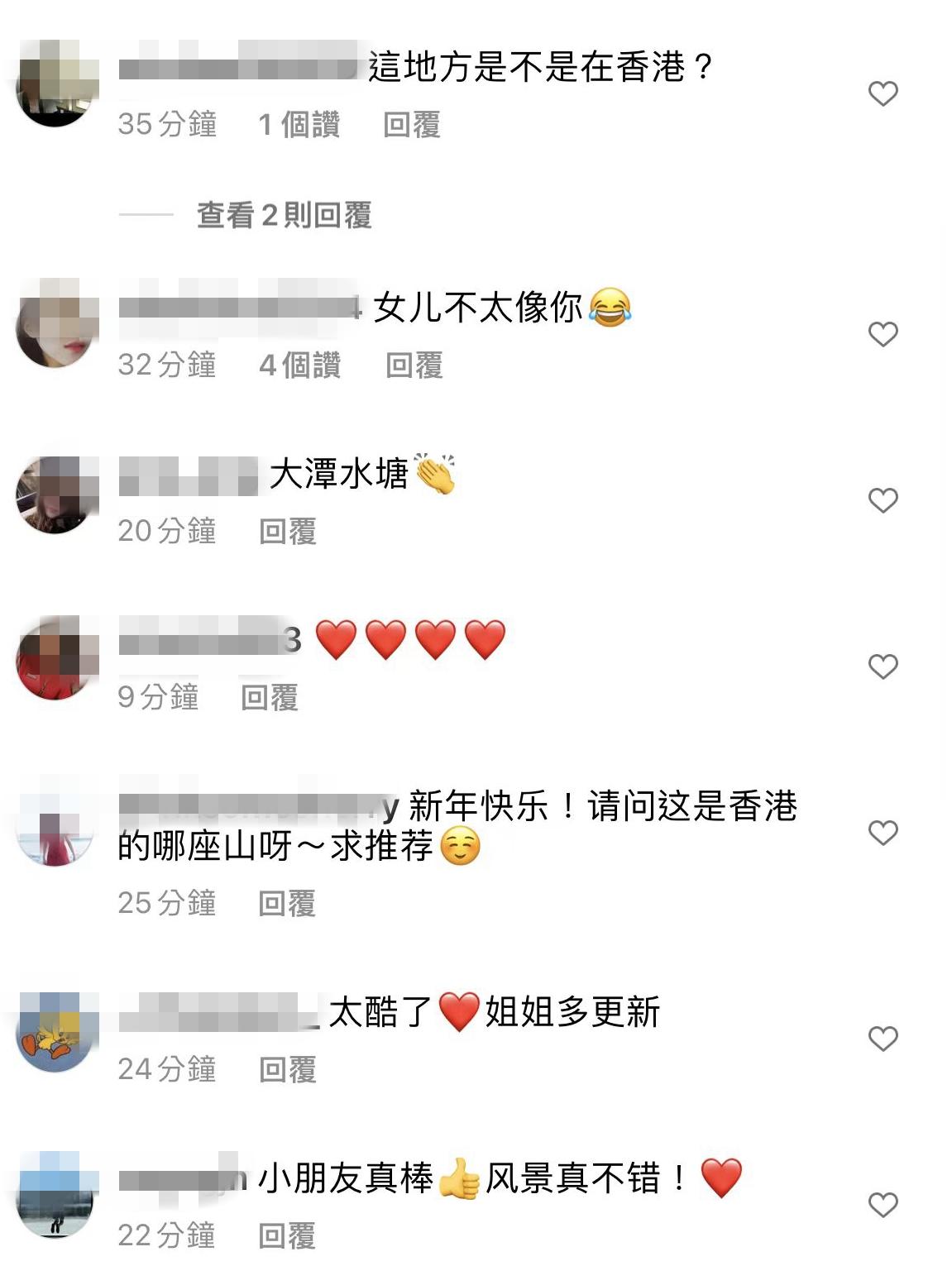Image resolution: width=952 pixels, height=1285 pixels.
Task: Reply to the 22分鐘 comment
Action: (287, 1235)
